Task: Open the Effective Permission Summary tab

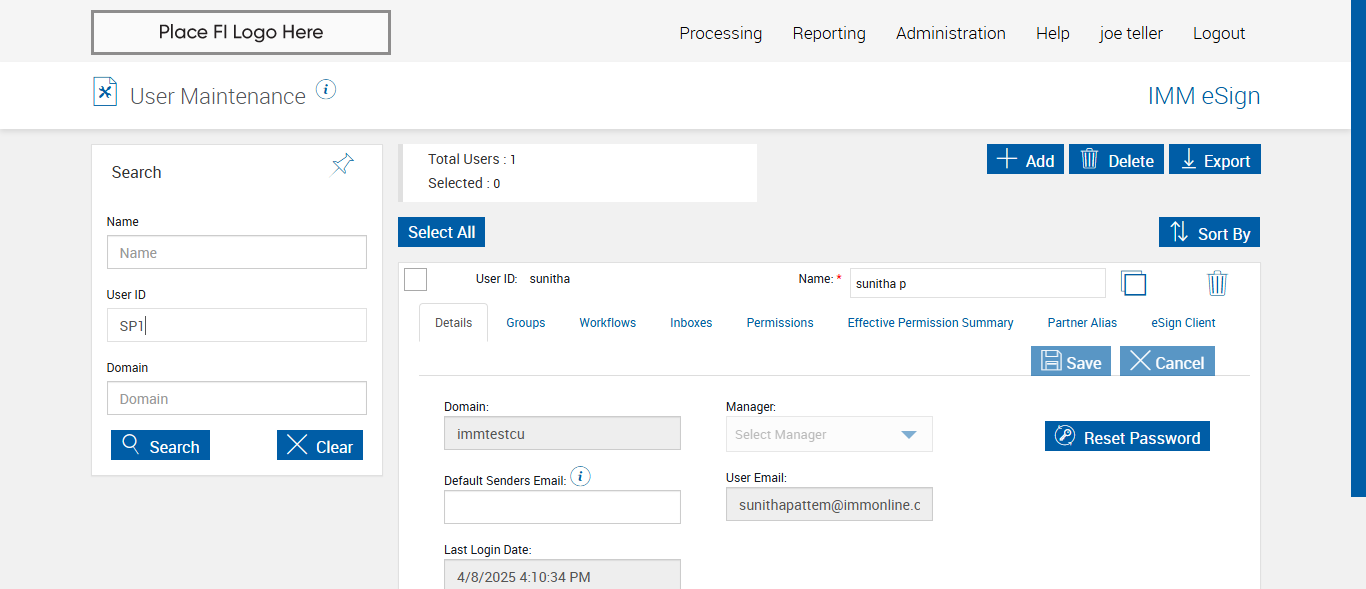Action: click(930, 323)
